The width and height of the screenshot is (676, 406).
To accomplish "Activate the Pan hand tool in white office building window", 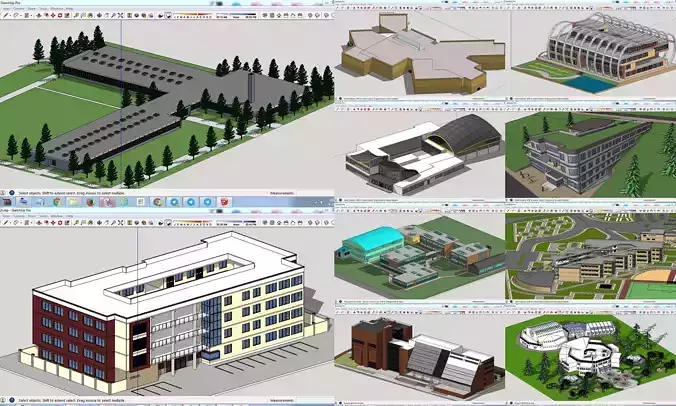I will [106, 222].
